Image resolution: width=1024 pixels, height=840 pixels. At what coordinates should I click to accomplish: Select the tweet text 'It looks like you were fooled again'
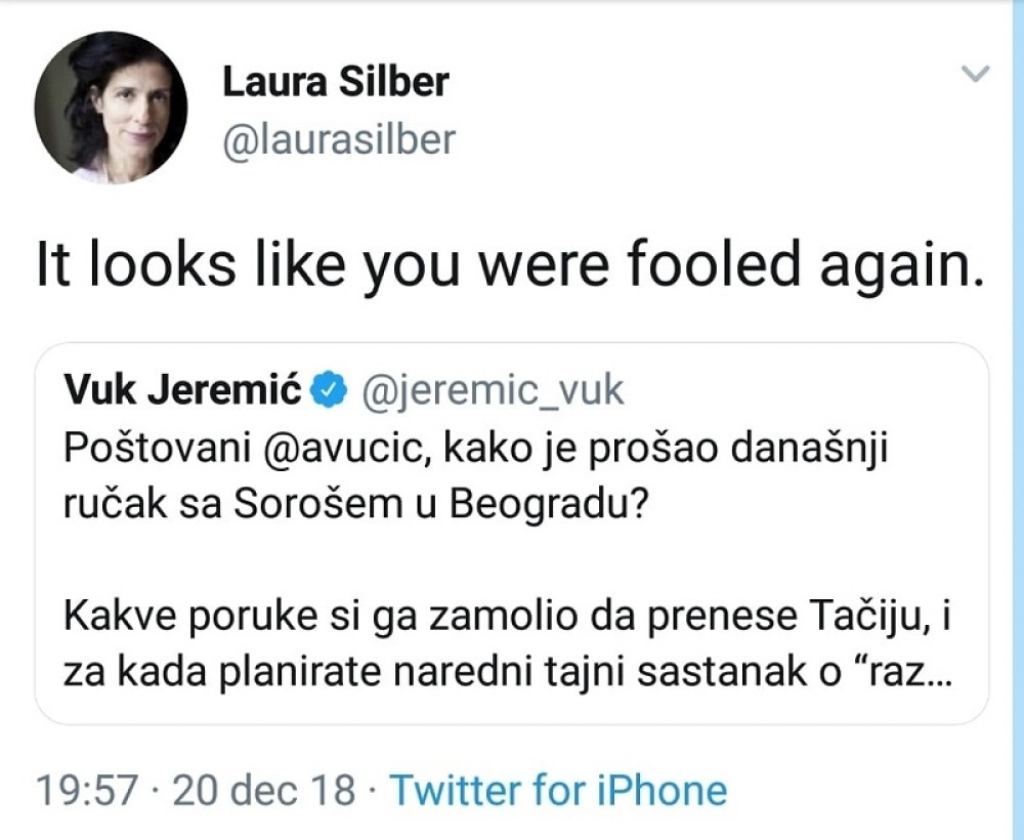[x=512, y=262]
